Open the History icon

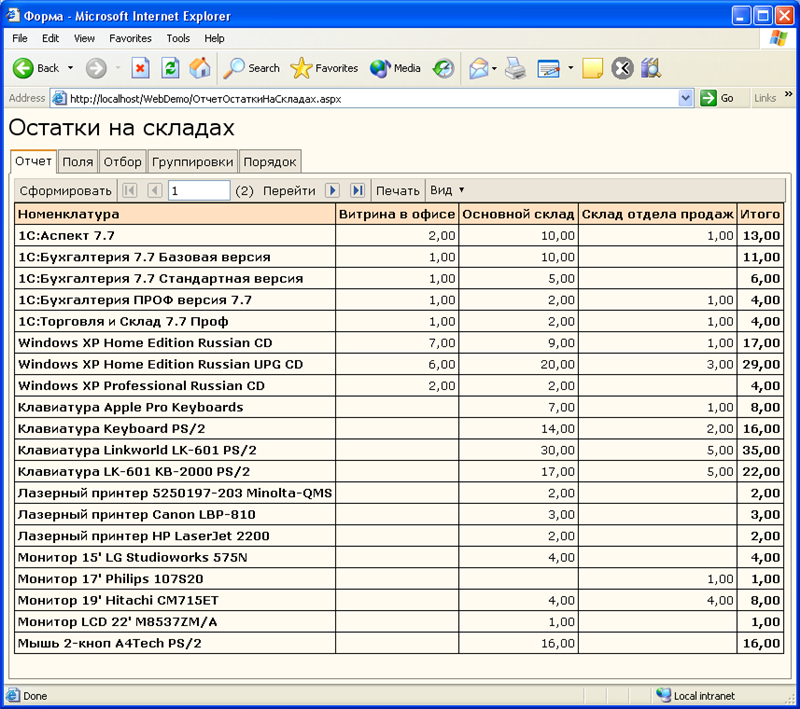tap(443, 68)
